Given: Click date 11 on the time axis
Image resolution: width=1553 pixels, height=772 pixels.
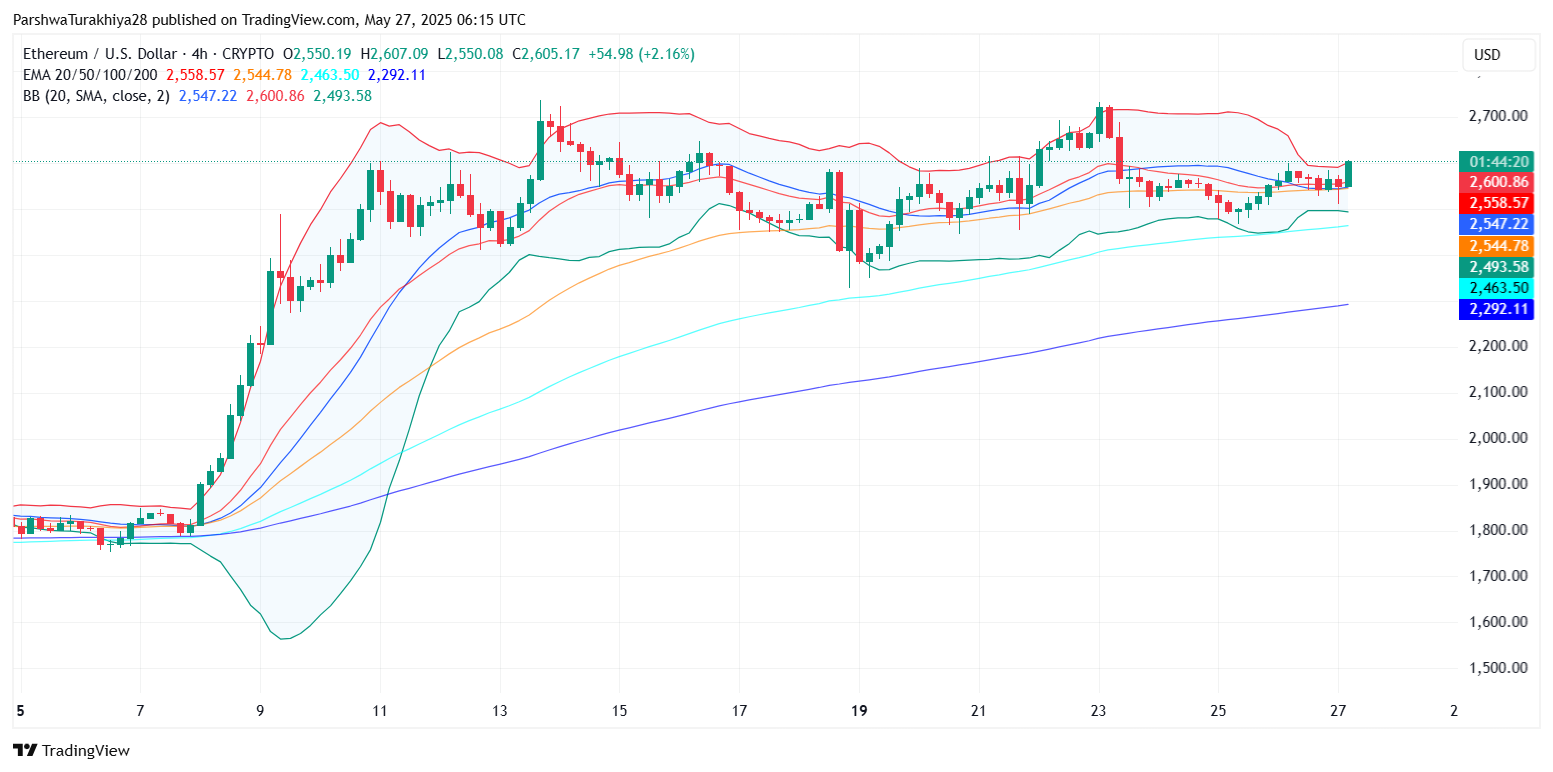Looking at the screenshot, I should coord(379,711).
